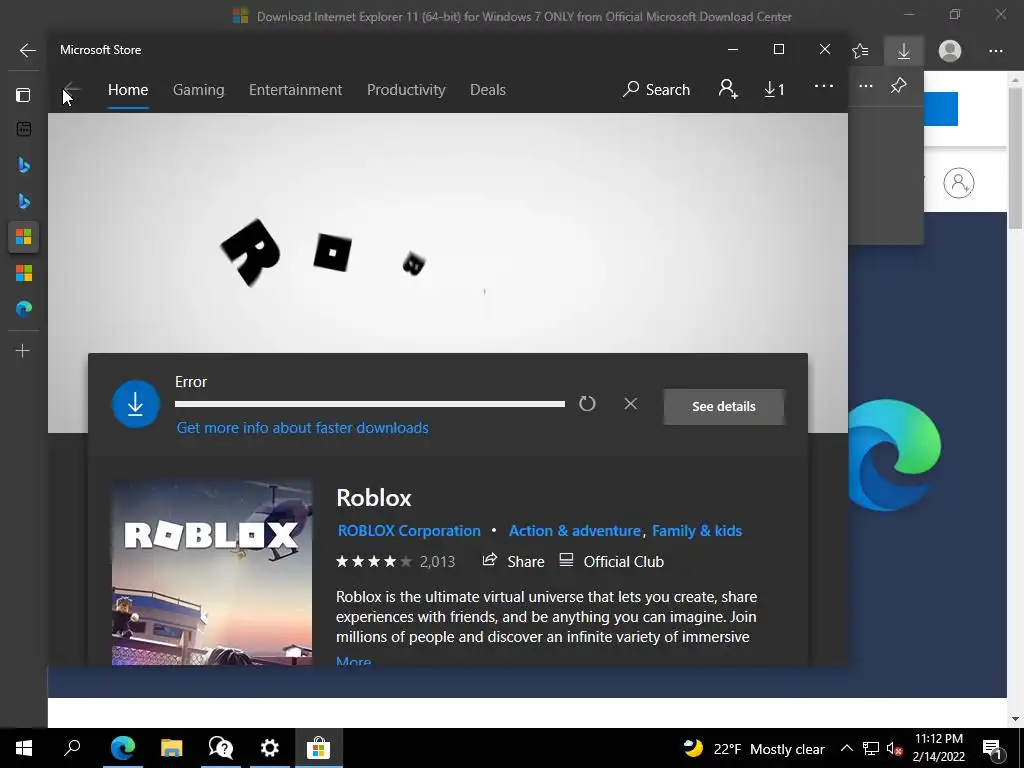This screenshot has width=1024, height=768.
Task: Open taskbar search magnifier
Action: click(x=72, y=748)
